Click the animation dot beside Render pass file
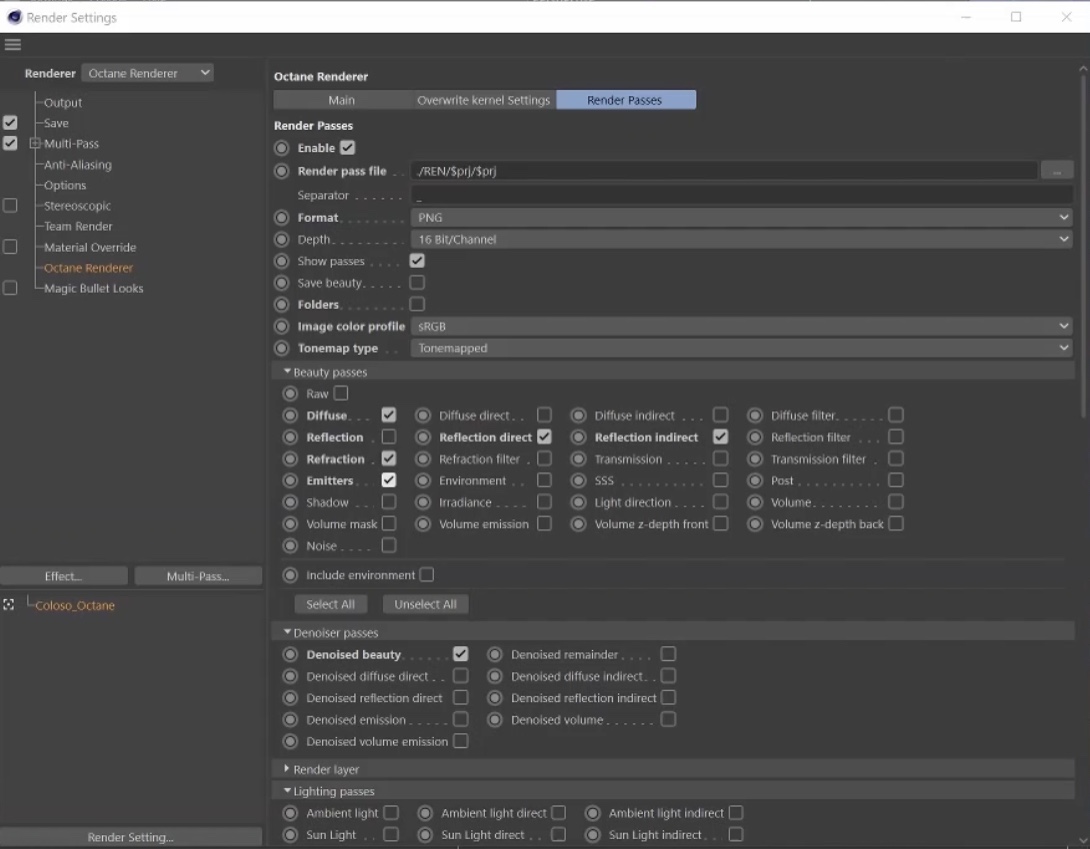 click(x=282, y=171)
